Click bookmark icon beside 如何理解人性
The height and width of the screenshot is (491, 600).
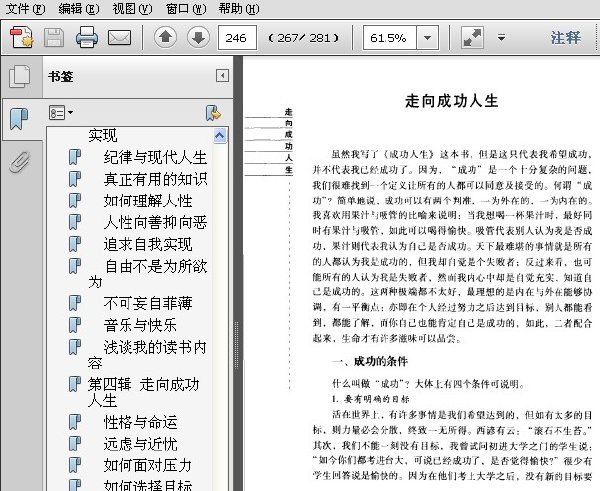pyautogui.click(x=75, y=200)
